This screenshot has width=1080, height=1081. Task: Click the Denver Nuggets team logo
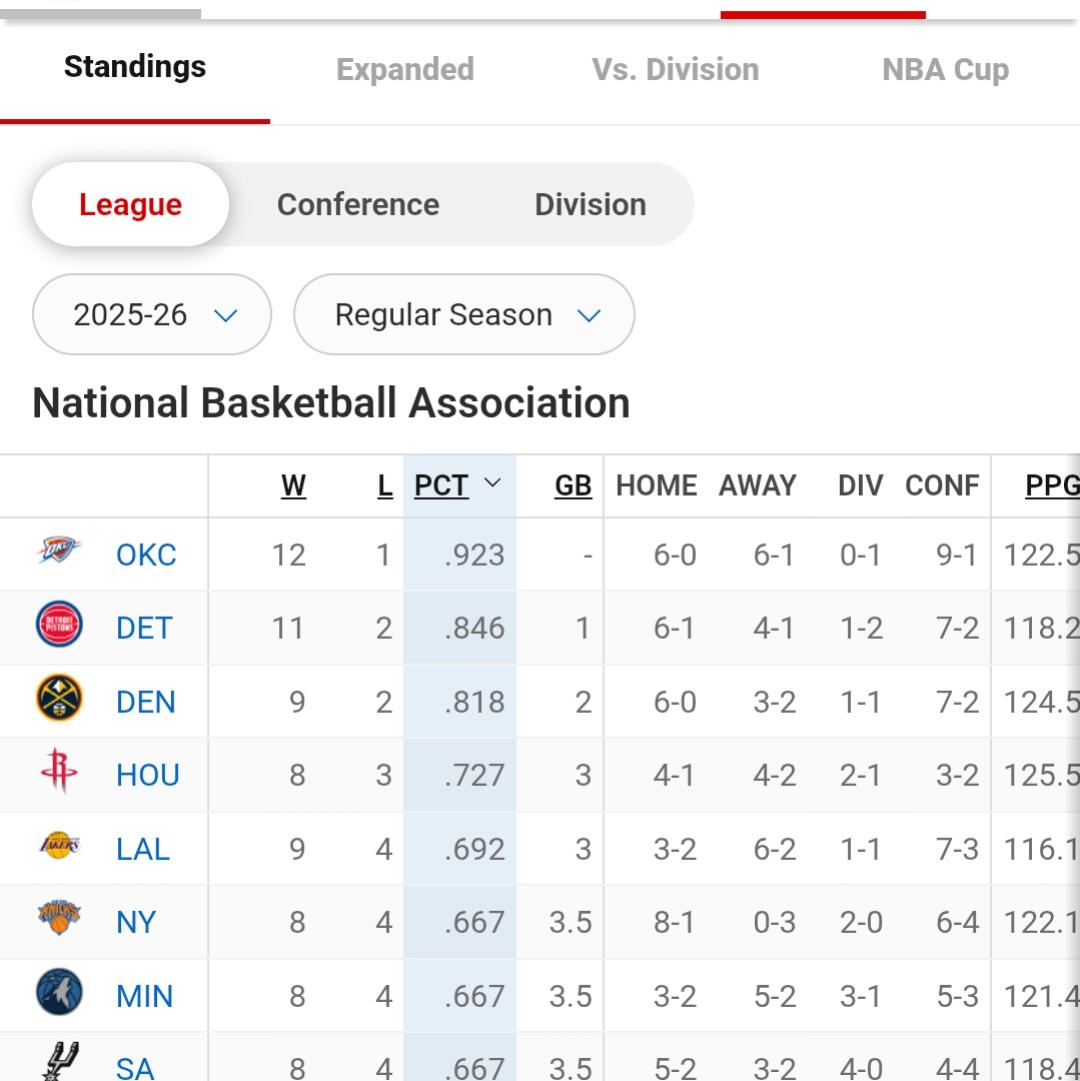[x=60, y=700]
